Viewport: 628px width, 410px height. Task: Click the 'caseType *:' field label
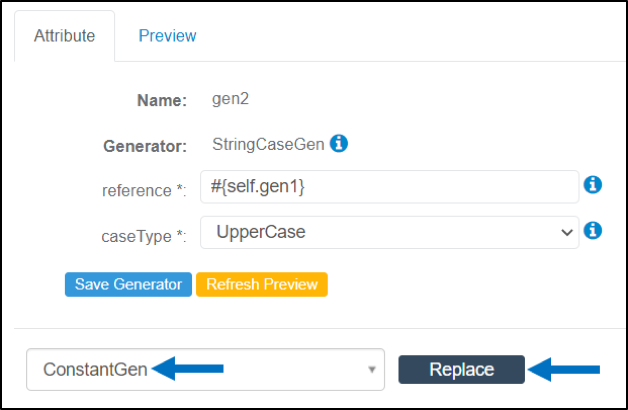click(x=144, y=236)
